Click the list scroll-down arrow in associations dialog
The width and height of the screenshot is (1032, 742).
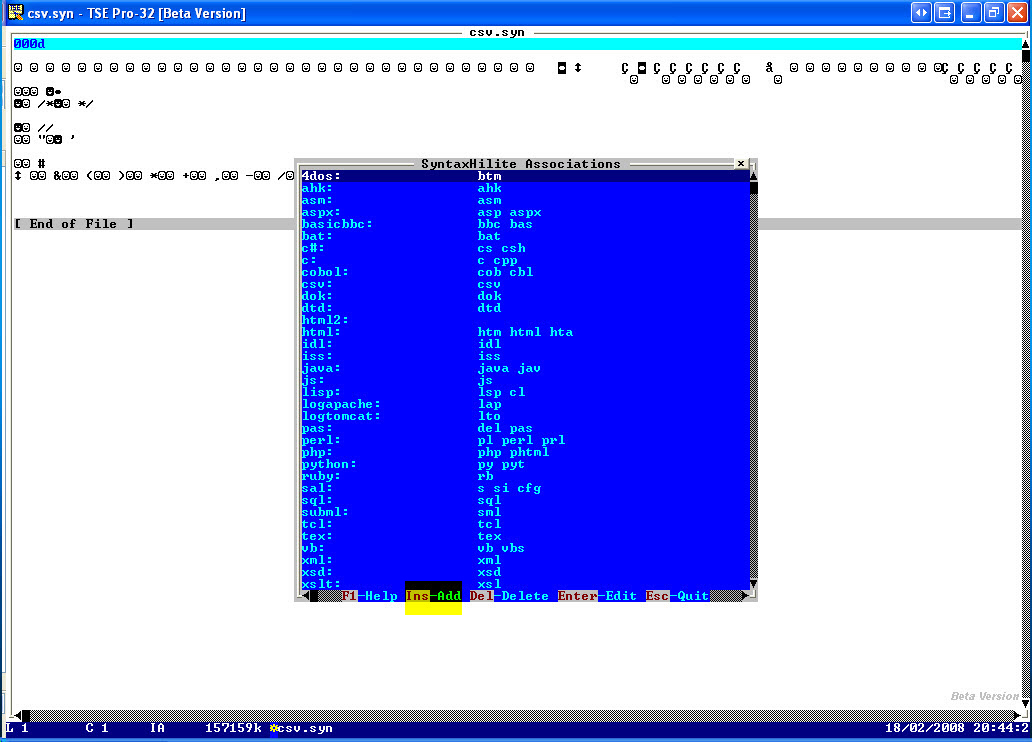[x=754, y=584]
